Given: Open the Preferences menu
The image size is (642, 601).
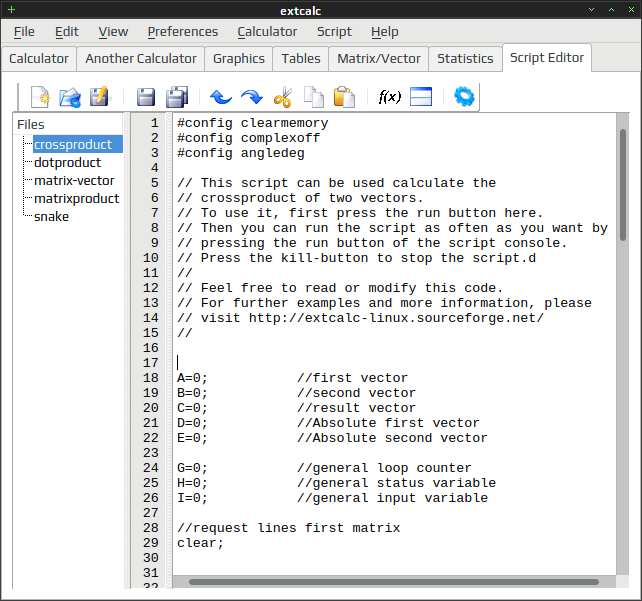Looking at the screenshot, I should pyautogui.click(x=183, y=32).
